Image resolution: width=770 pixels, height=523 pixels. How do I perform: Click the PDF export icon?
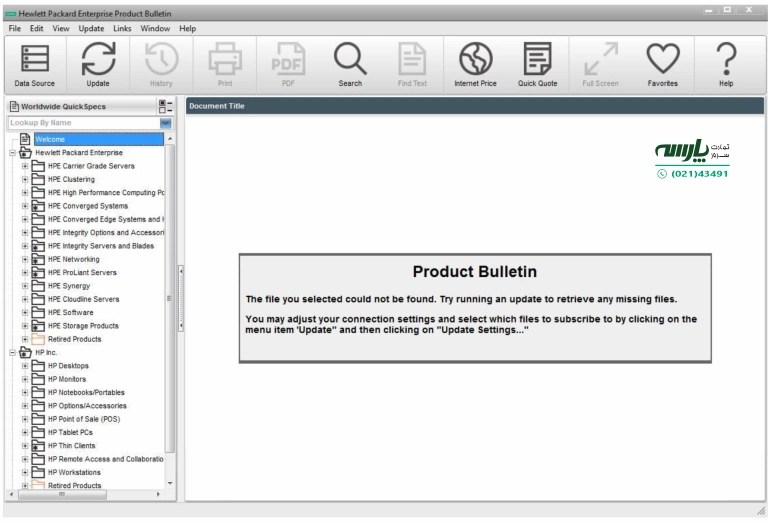(x=288, y=59)
